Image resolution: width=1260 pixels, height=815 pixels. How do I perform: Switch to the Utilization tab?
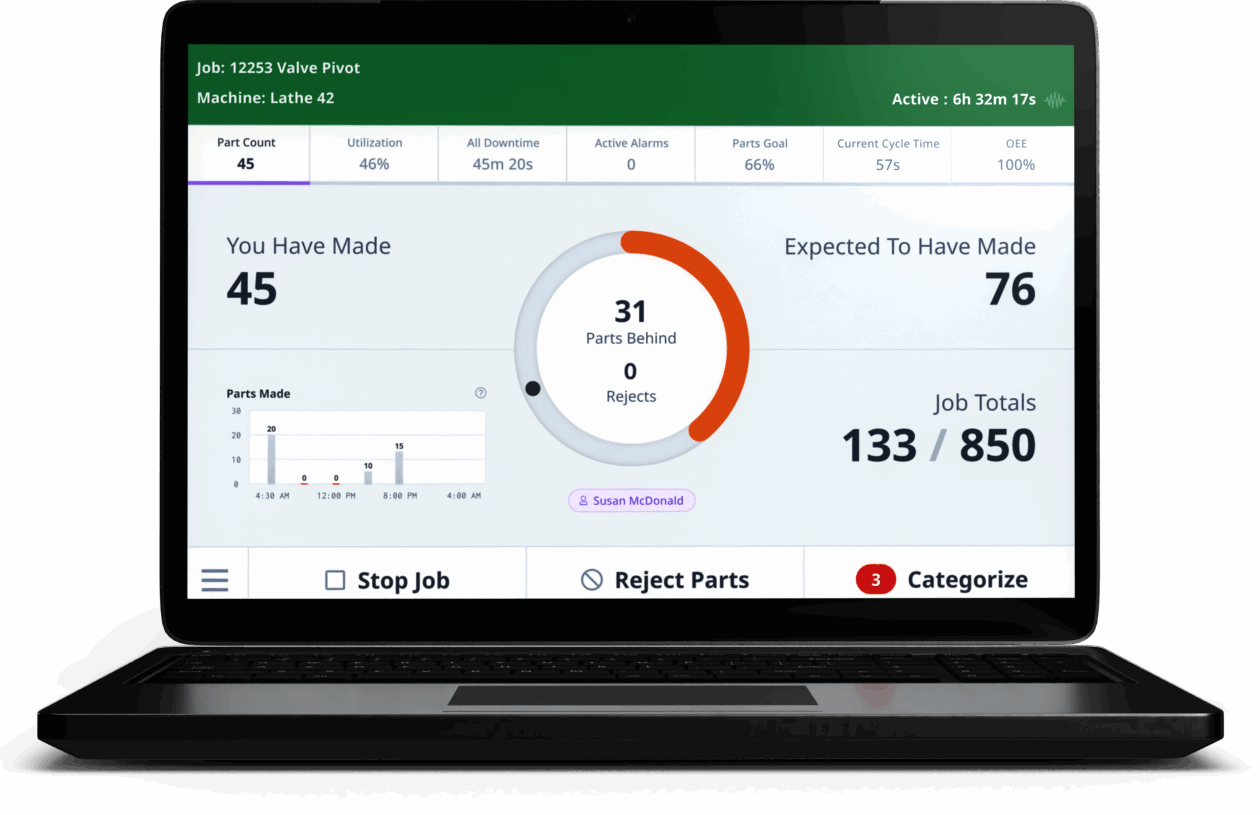pos(373,153)
